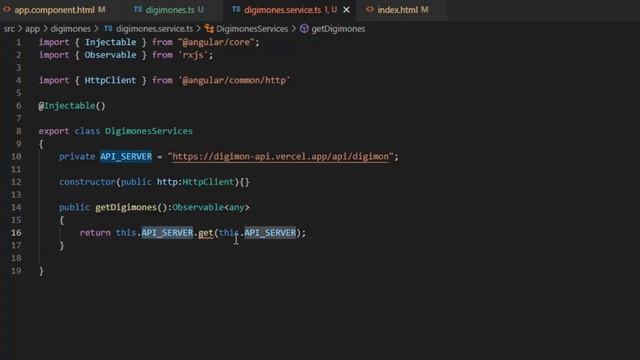Open digimones.service.ts breadcrumb
The width and height of the screenshot is (640, 360).
[x=154, y=29]
